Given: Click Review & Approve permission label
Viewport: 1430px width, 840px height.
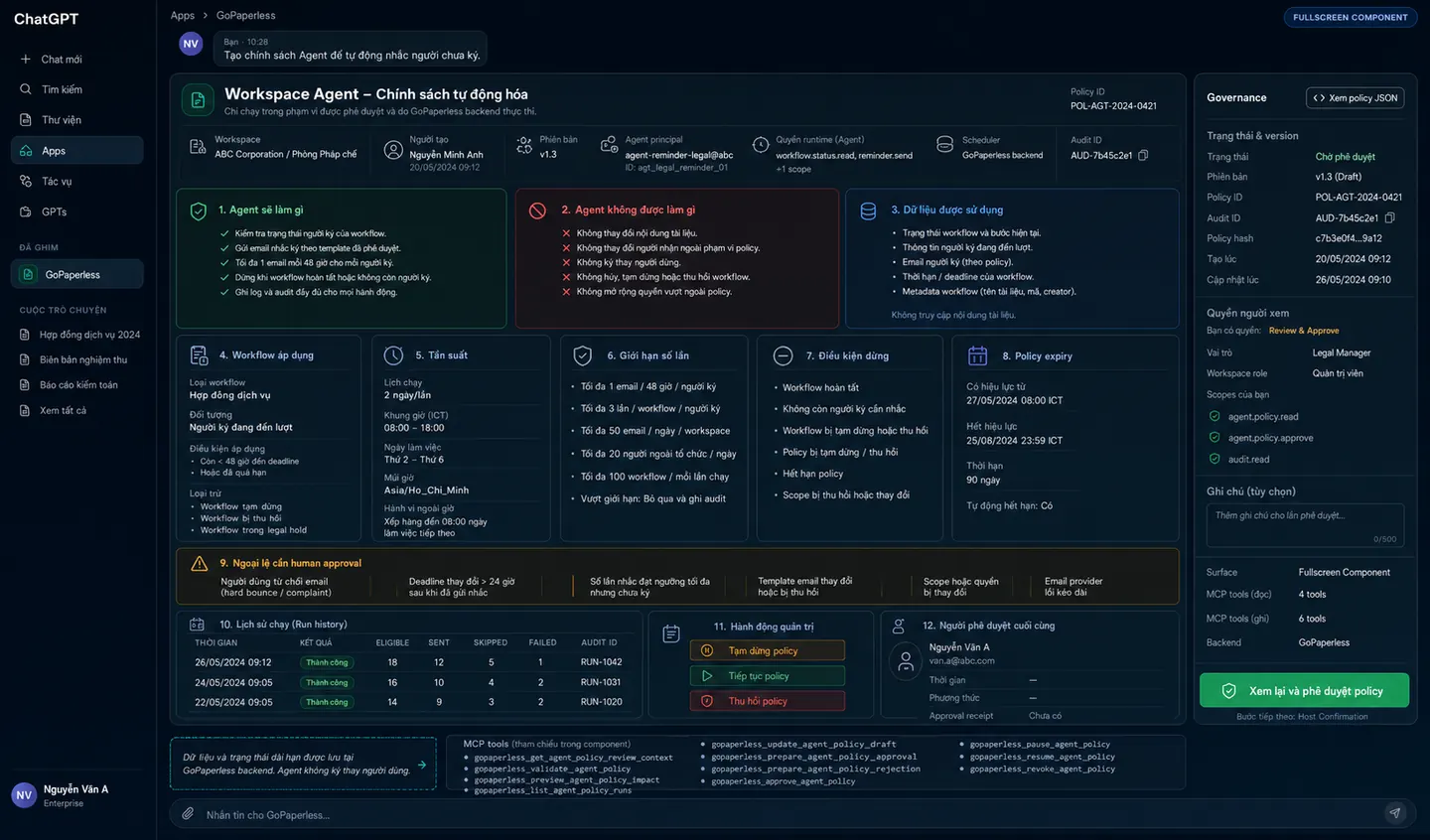Looking at the screenshot, I should (x=1304, y=331).
